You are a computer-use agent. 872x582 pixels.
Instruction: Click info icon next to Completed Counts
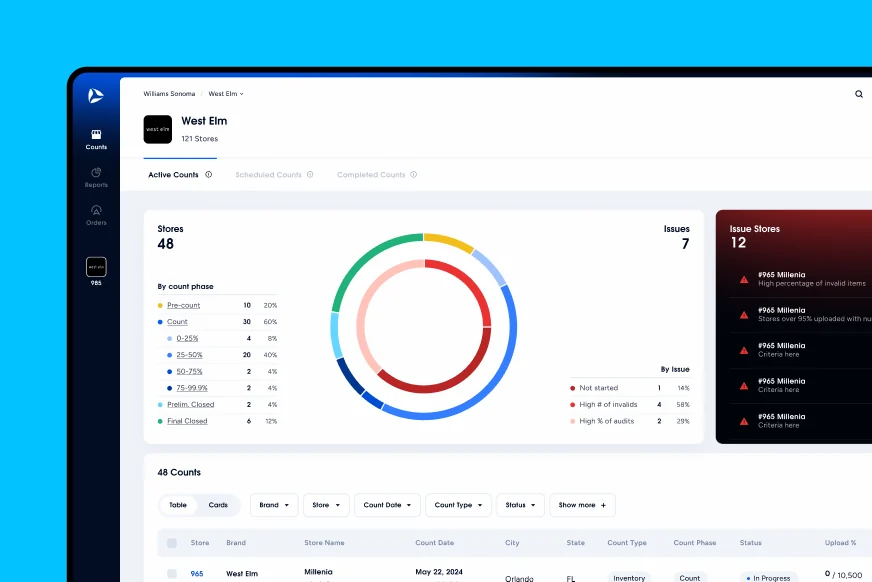click(414, 175)
